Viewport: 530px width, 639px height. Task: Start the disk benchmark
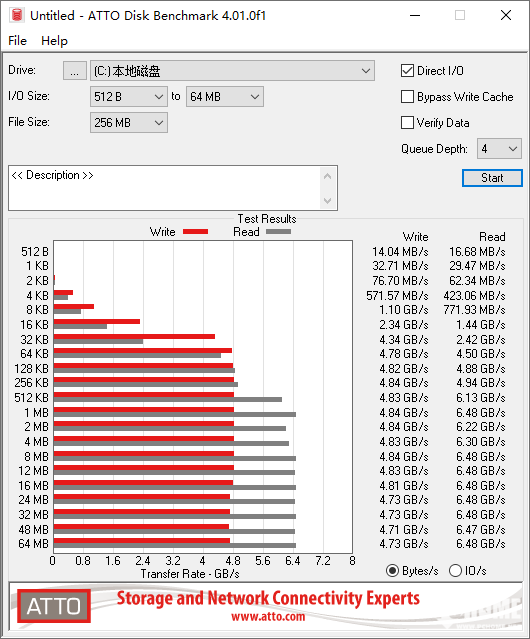pyautogui.click(x=492, y=178)
